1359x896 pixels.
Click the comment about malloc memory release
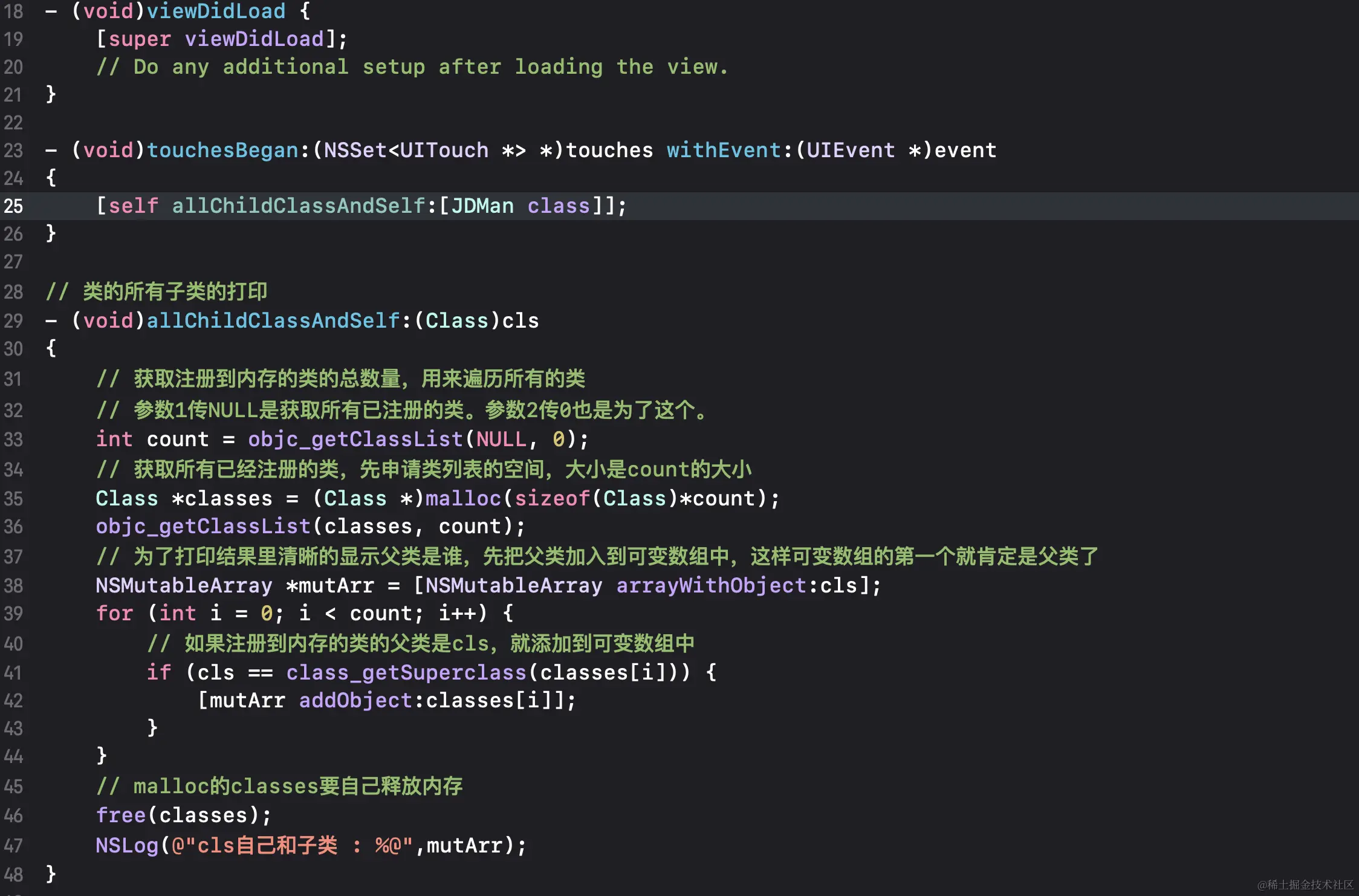coord(278,786)
